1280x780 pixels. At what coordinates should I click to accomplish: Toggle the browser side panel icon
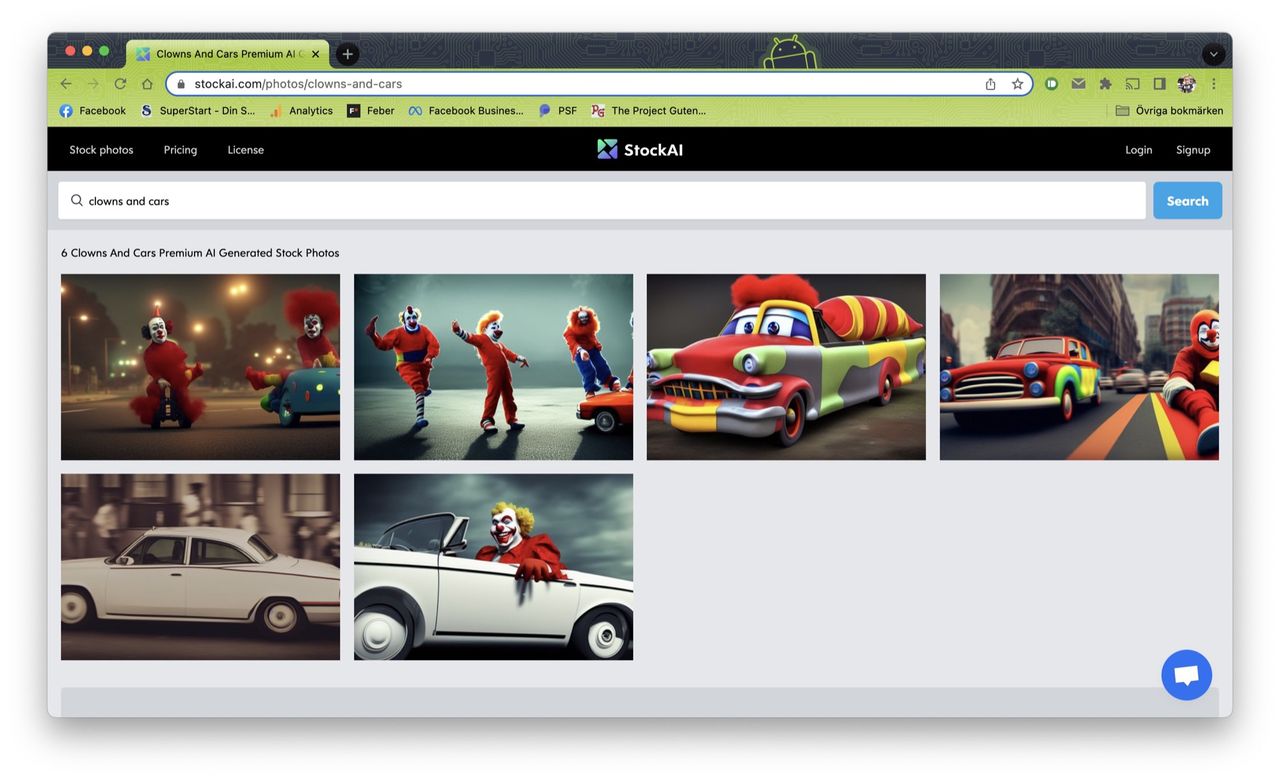pyautogui.click(x=1159, y=84)
